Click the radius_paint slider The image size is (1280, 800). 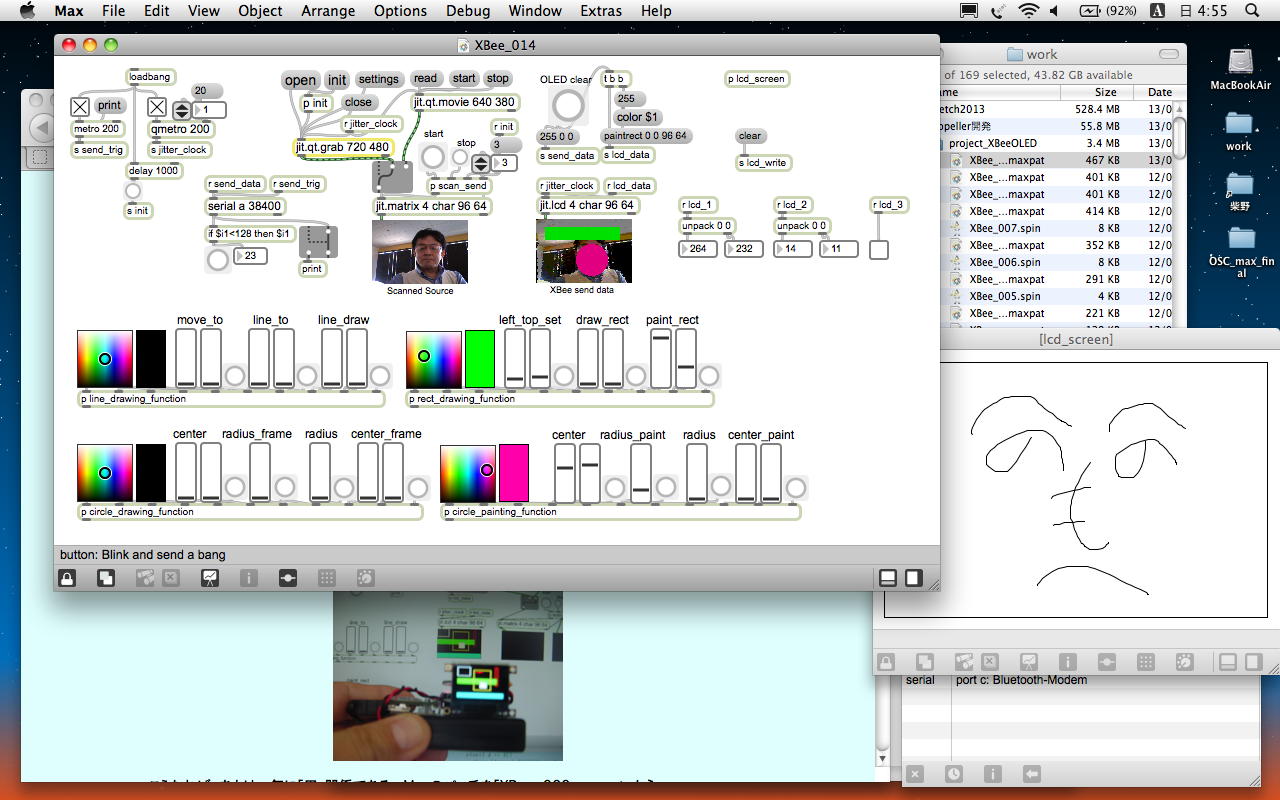[x=640, y=473]
